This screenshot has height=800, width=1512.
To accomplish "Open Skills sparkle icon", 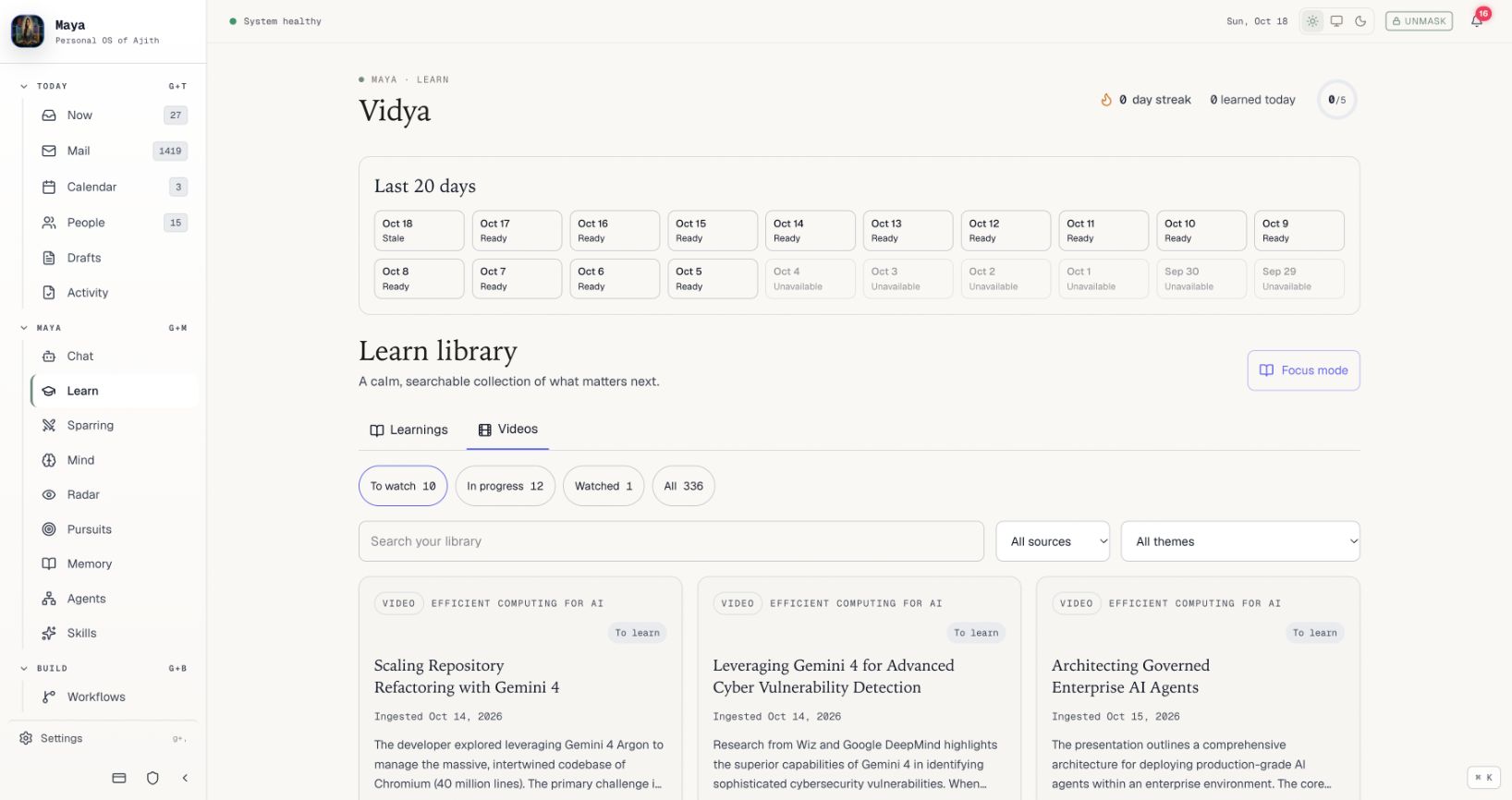I will [49, 633].
